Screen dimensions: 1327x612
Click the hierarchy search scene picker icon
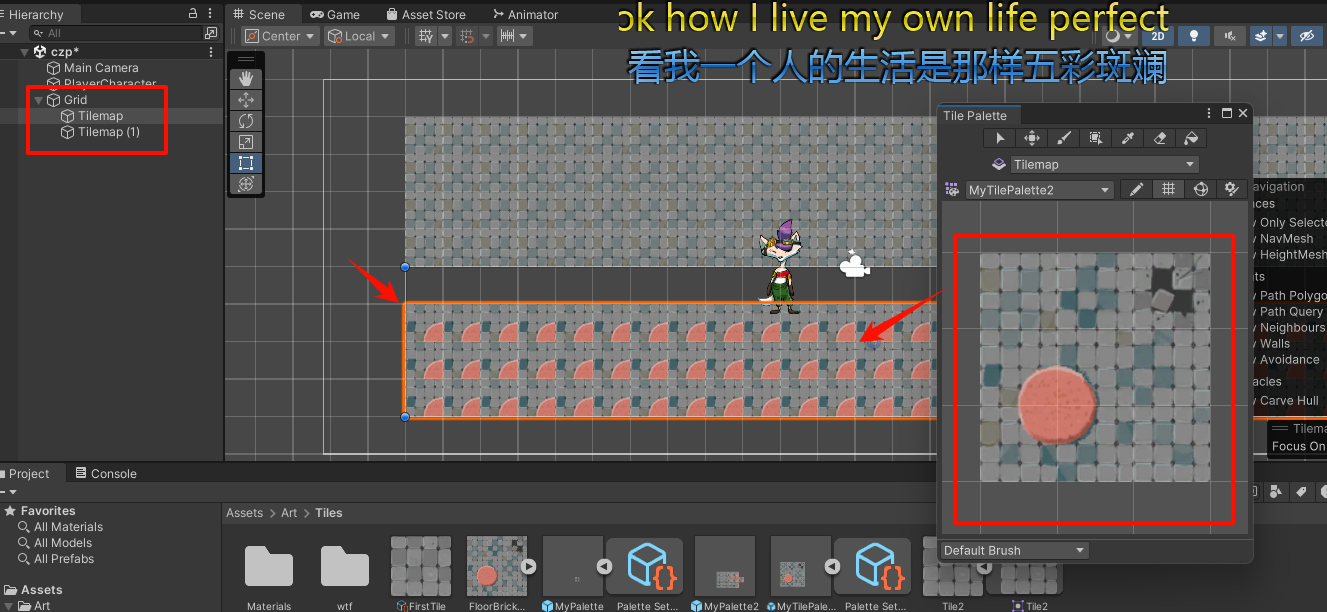click(210, 33)
